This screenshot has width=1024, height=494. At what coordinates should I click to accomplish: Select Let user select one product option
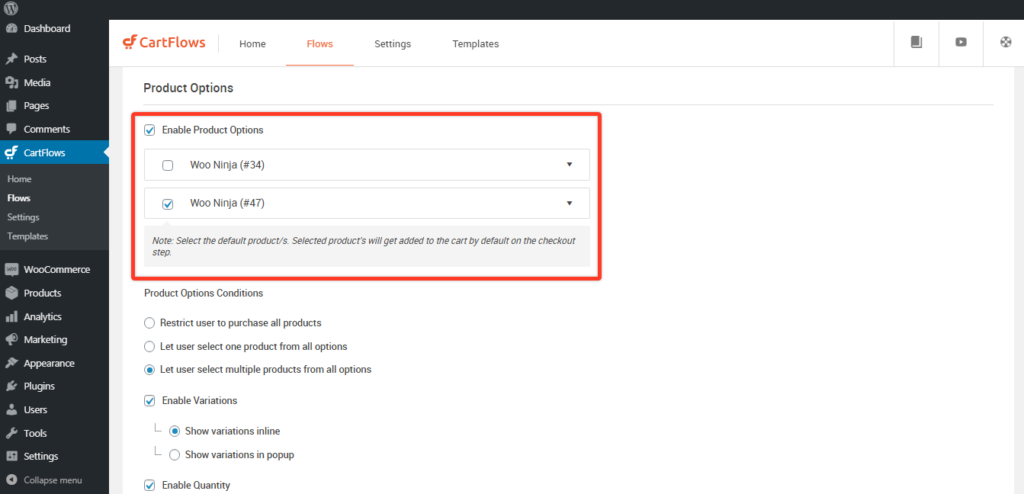pos(150,346)
